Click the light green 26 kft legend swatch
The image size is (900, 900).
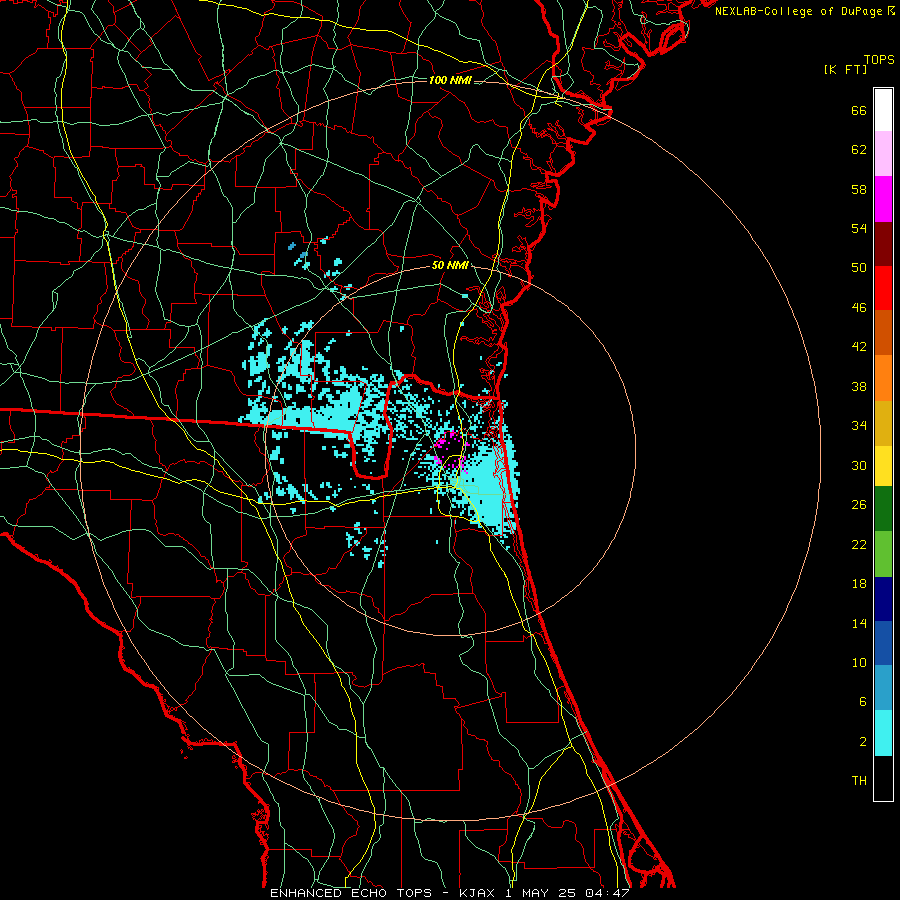[x=883, y=554]
